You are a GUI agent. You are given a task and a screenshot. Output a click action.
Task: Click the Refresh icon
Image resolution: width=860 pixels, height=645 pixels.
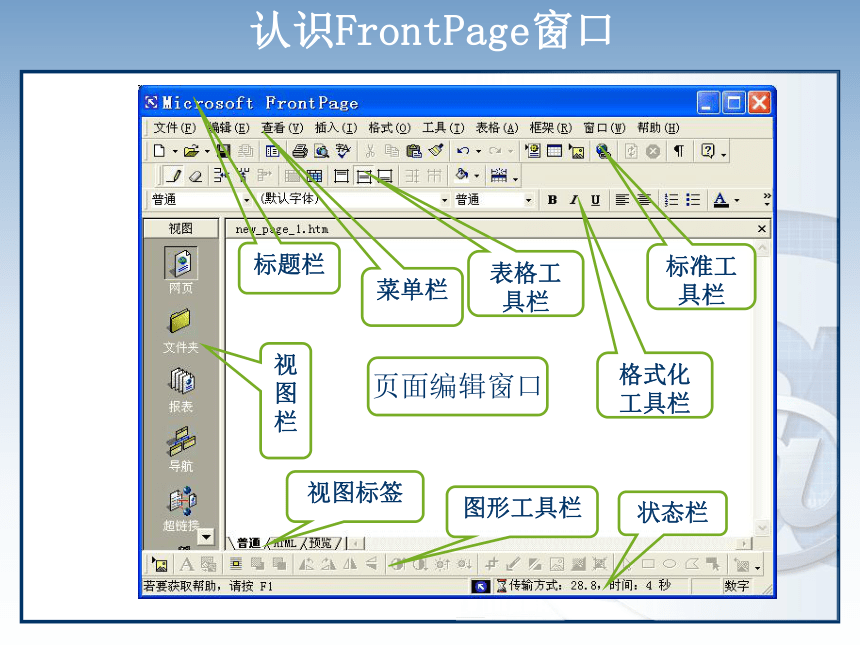tap(631, 151)
